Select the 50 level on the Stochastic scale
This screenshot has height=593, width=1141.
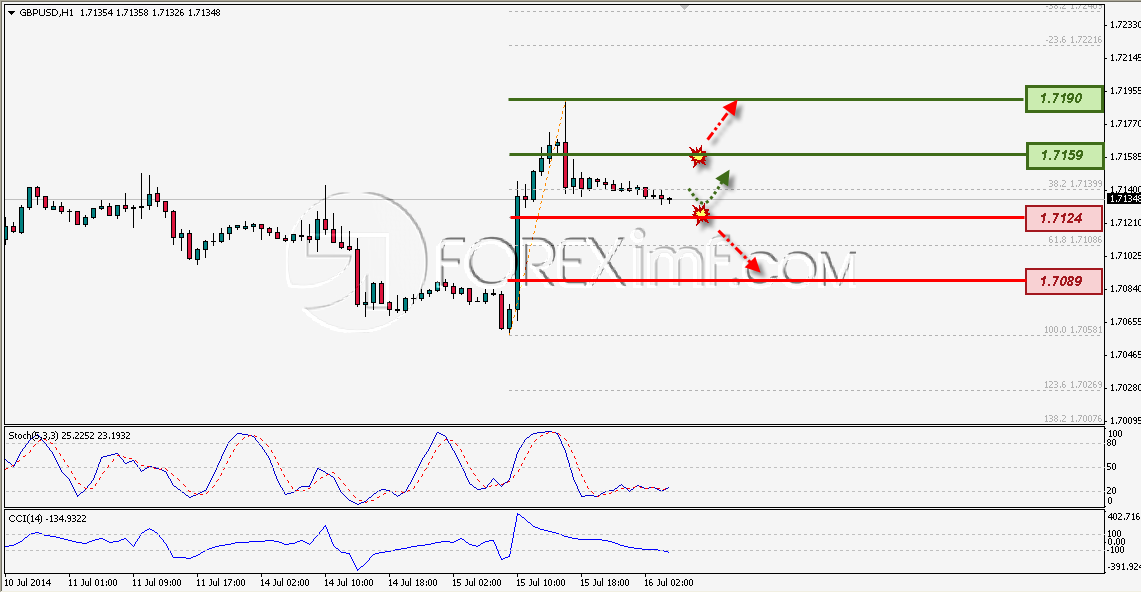[x=1111, y=467]
